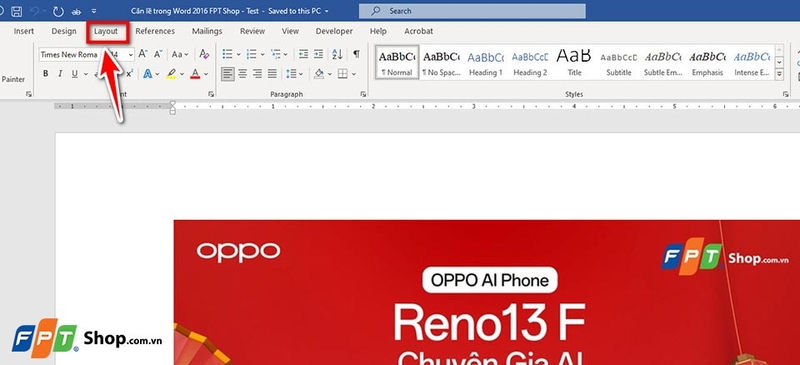The height and width of the screenshot is (365, 800).
Task: Click the Repeat/Redo circular arrow icon
Action: (59, 11)
